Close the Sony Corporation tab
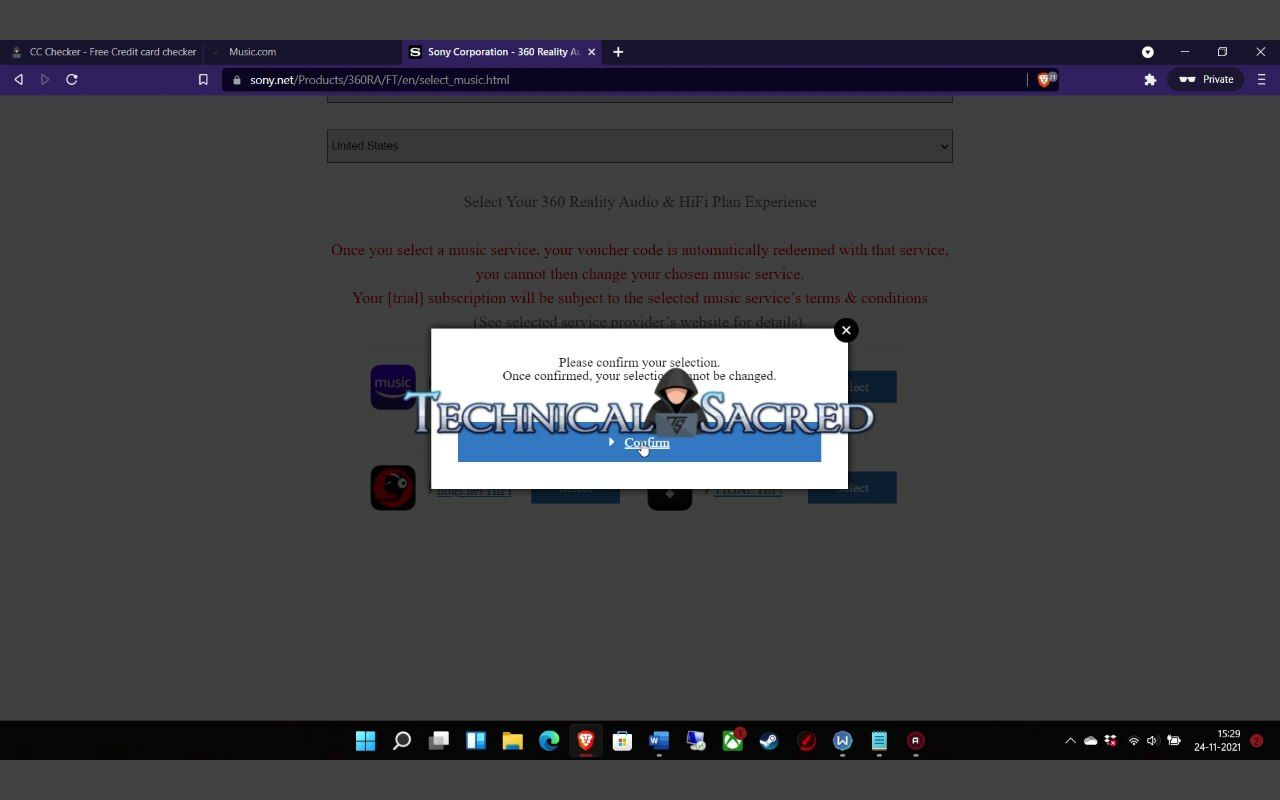Screen dimensions: 1280x800 pyautogui.click(x=591, y=52)
